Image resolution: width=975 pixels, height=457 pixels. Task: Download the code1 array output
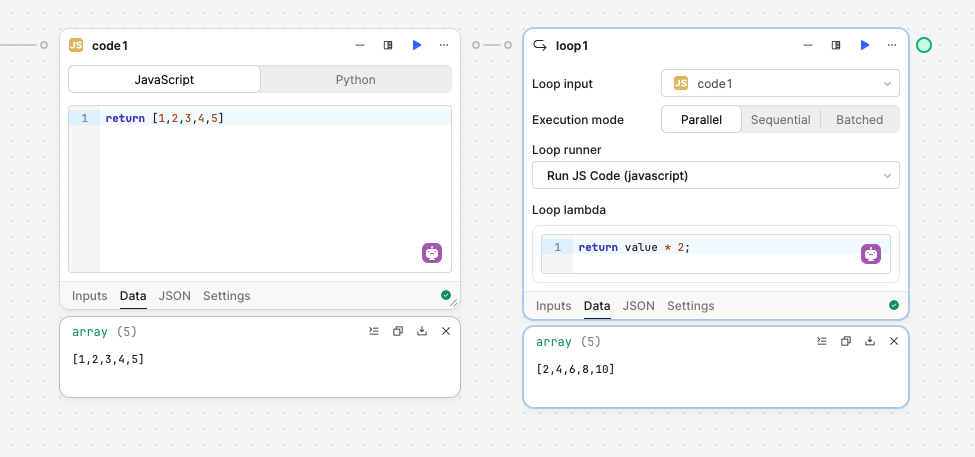tap(422, 331)
